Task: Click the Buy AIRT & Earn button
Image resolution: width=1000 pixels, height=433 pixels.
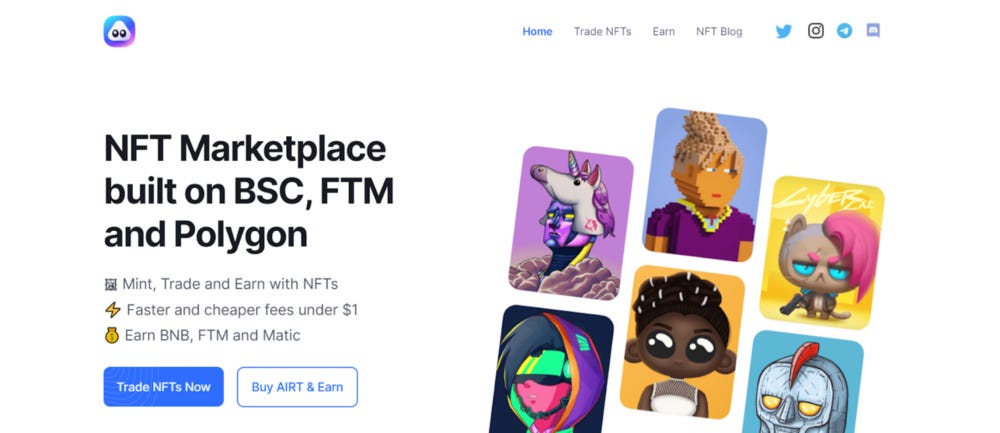Action: pyautogui.click(x=297, y=386)
